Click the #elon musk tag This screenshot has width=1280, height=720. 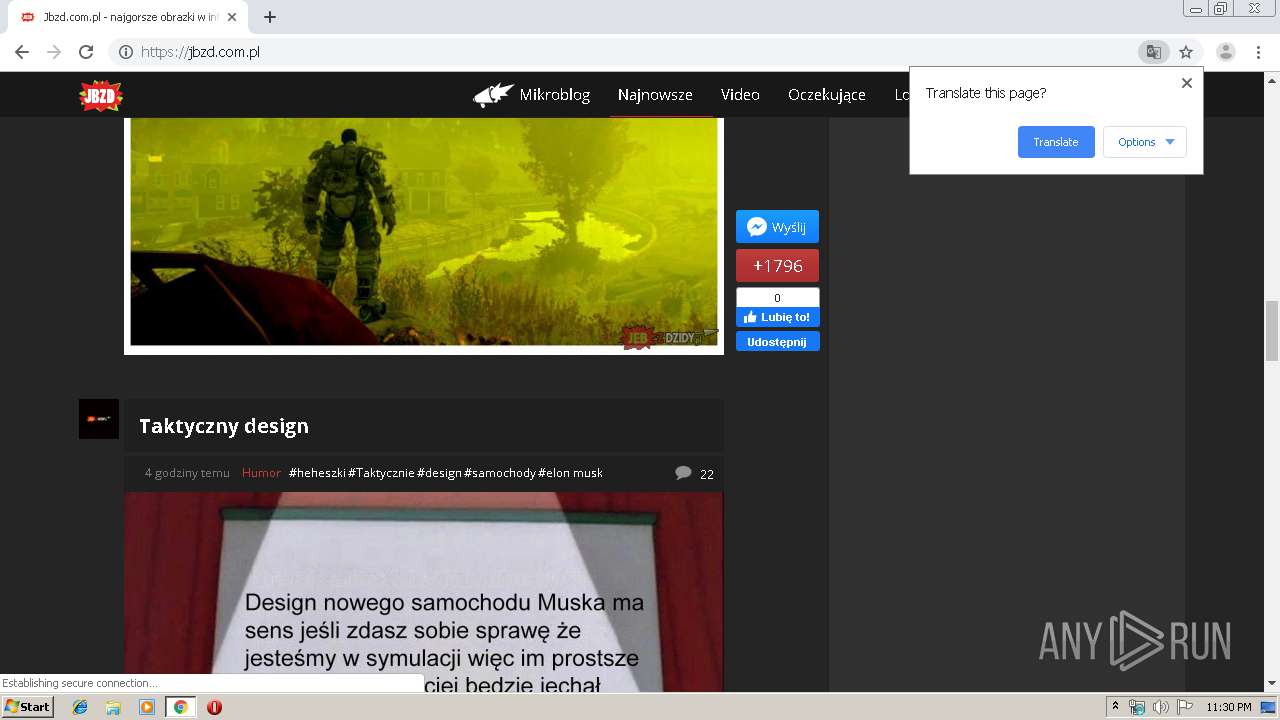tap(570, 473)
